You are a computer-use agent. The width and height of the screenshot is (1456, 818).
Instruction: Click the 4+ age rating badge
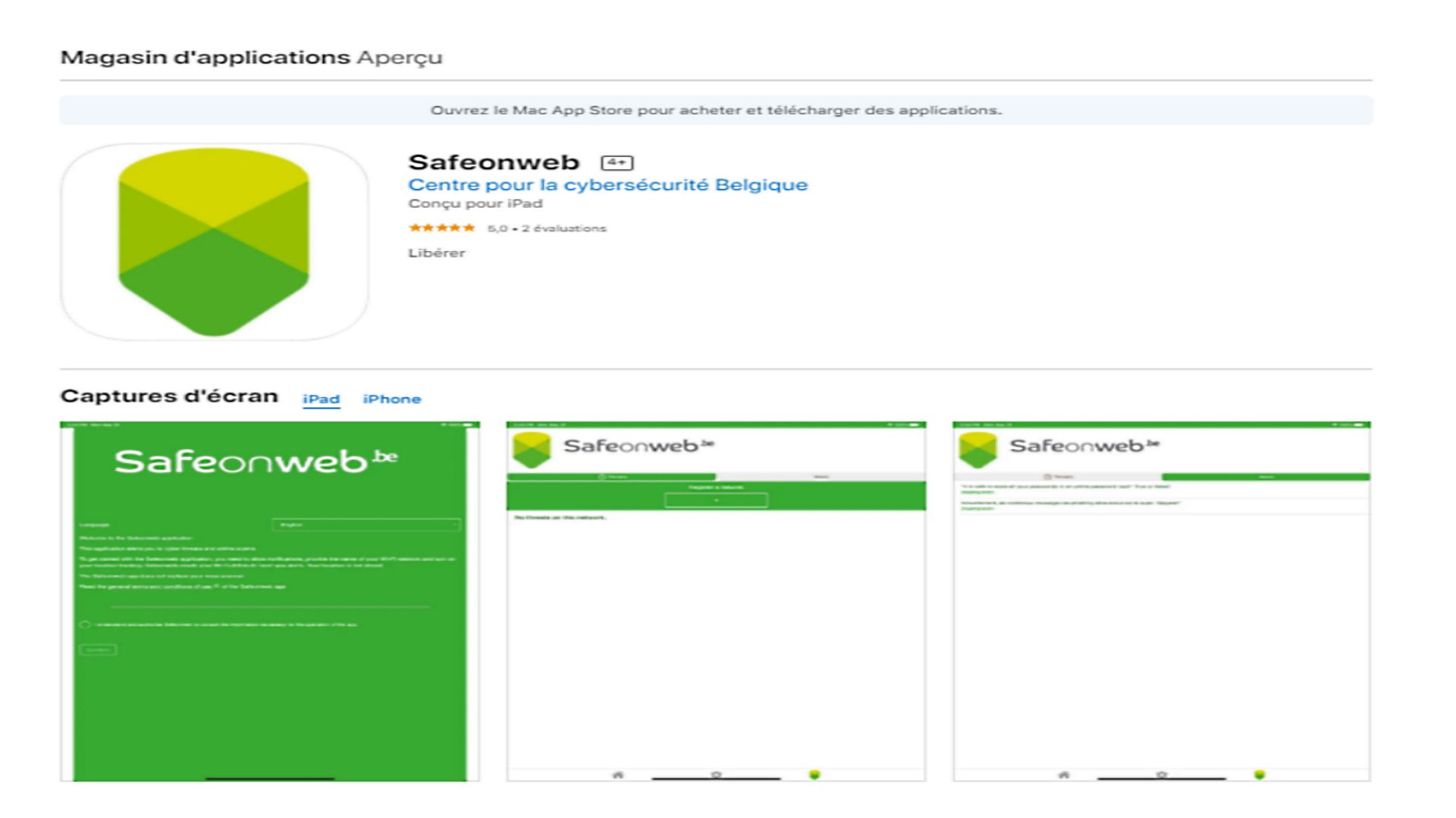pos(617,162)
